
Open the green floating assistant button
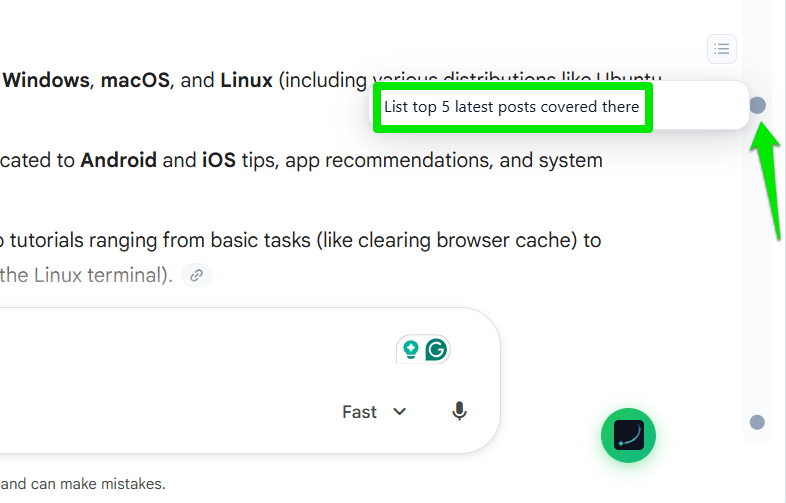[628, 435]
